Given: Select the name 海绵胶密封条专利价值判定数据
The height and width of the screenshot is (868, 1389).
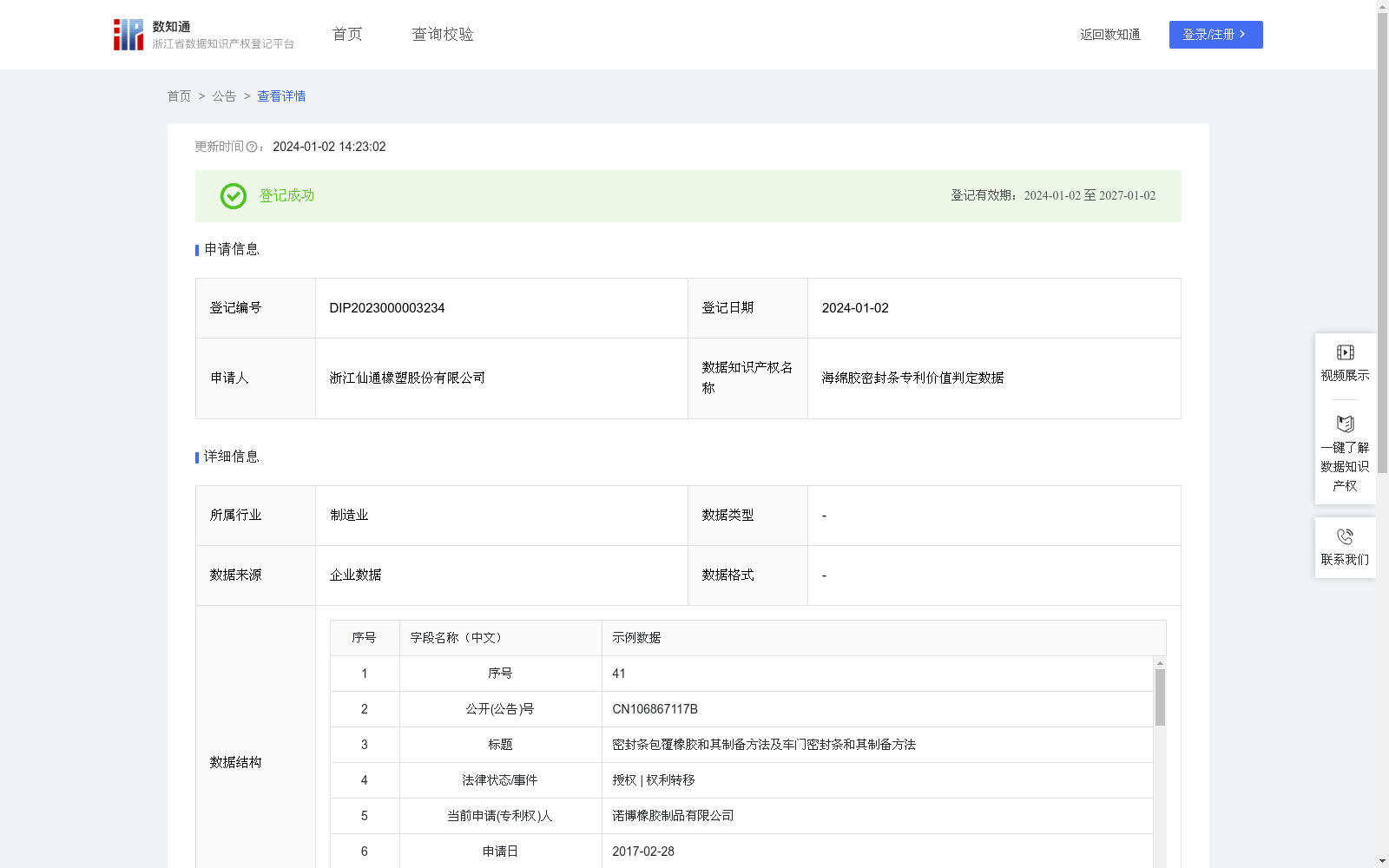Looking at the screenshot, I should (912, 378).
